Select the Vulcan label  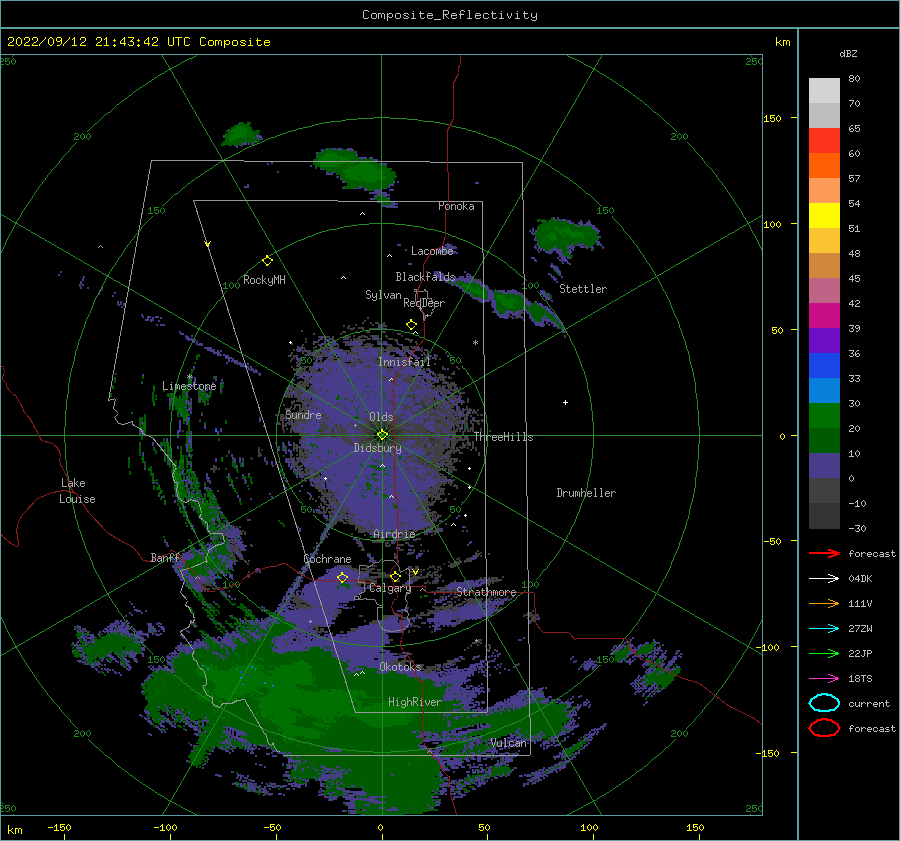509,742
